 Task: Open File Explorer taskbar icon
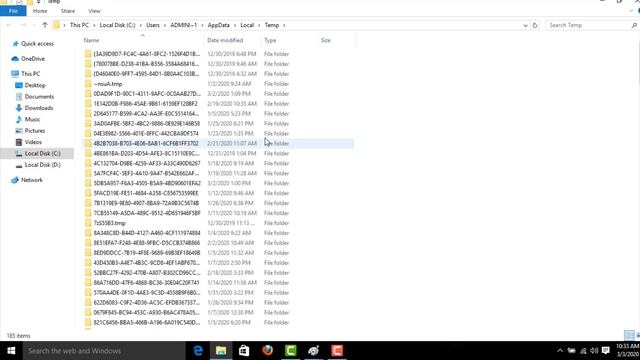coord(221,351)
